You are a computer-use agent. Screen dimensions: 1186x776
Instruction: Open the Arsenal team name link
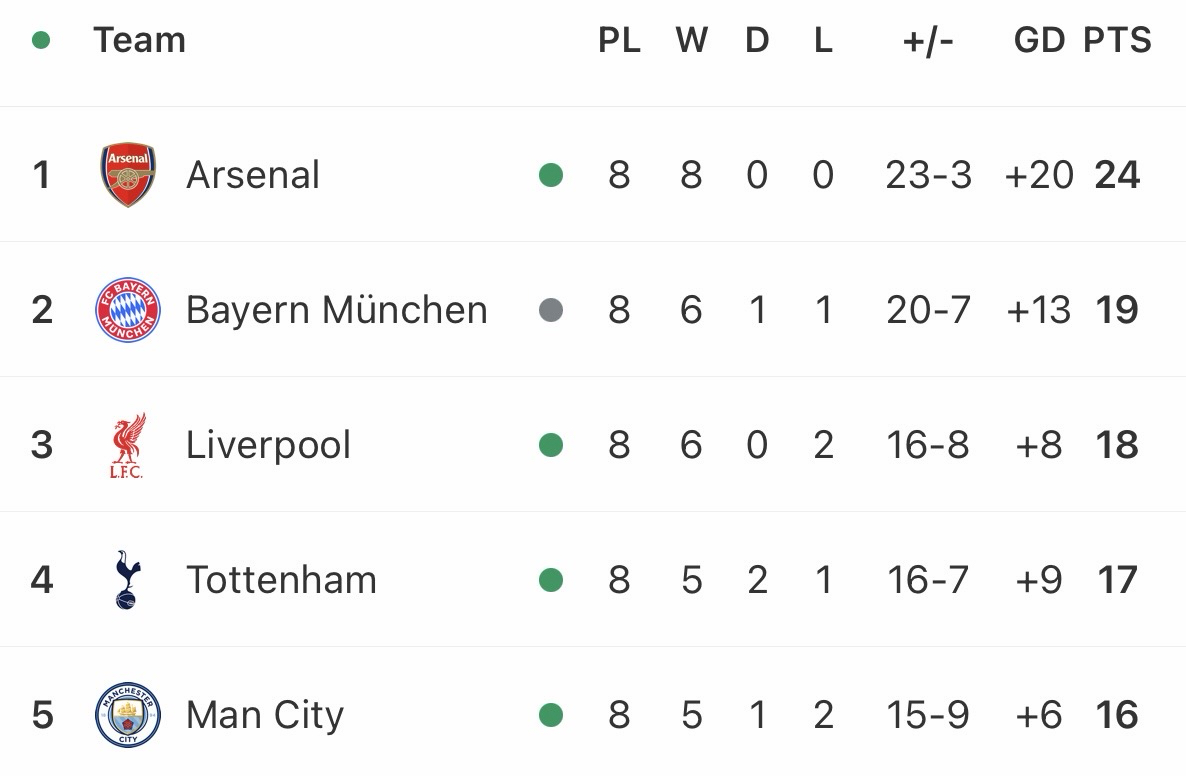(253, 175)
